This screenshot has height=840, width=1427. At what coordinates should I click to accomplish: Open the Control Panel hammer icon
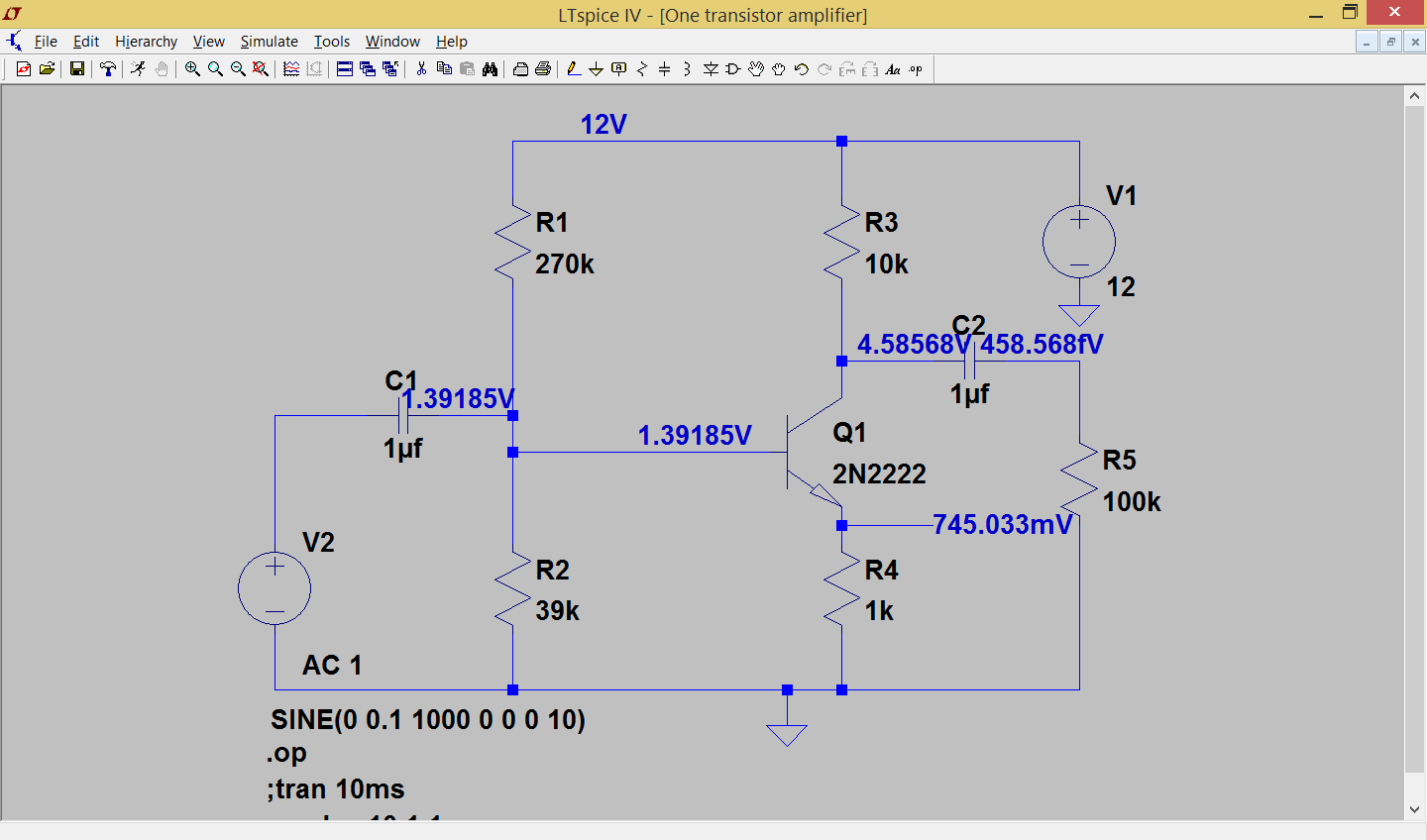[x=107, y=69]
